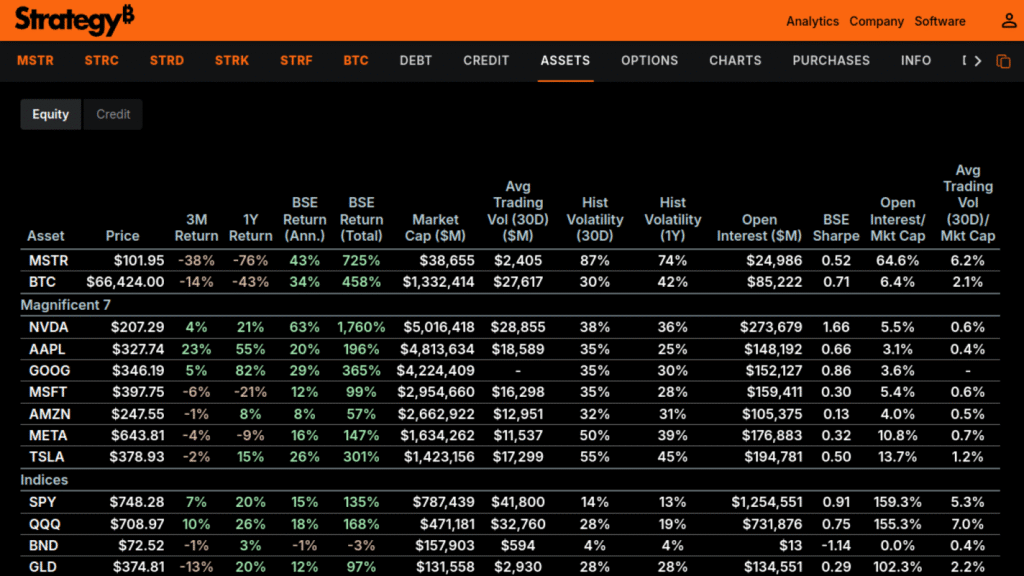Image resolution: width=1024 pixels, height=576 pixels.
Task: Click SPY's open interest $1,254,551
Action: [767, 502]
